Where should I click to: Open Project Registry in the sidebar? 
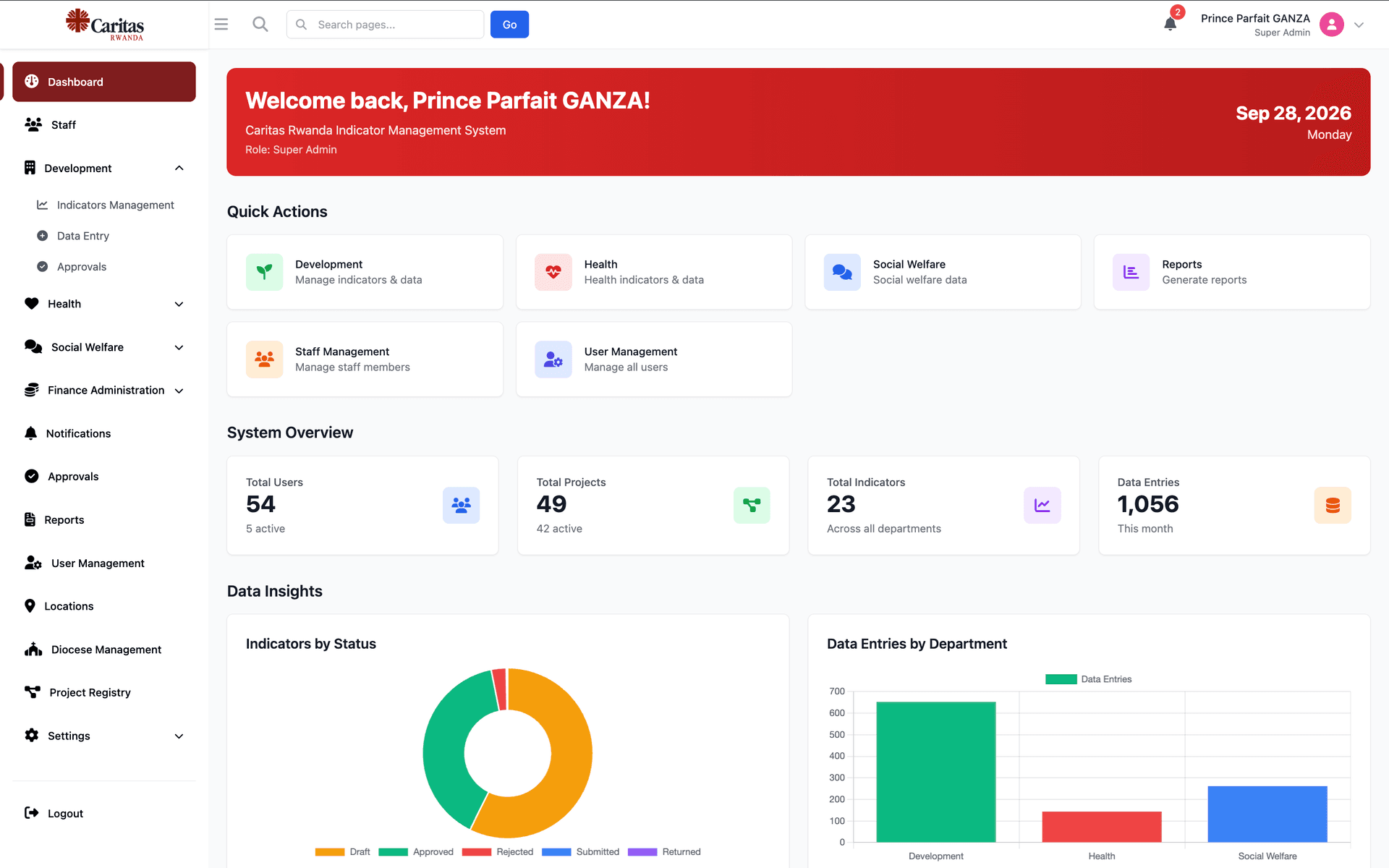[104, 692]
